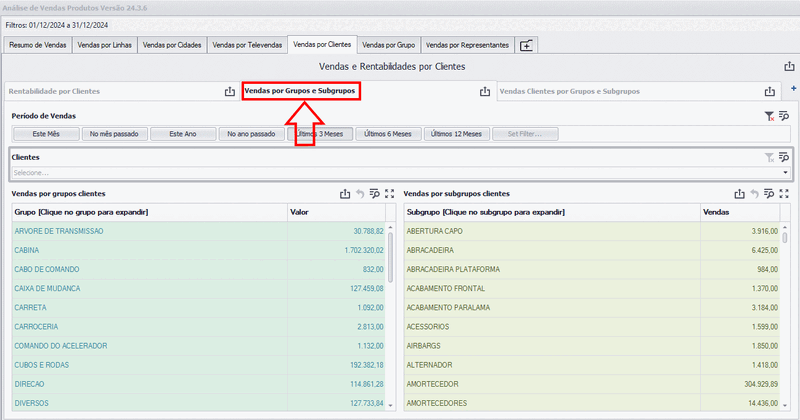Undo drill in Vendas por grupos clientes
Viewport: 800px width, 420px height.
(x=360, y=194)
